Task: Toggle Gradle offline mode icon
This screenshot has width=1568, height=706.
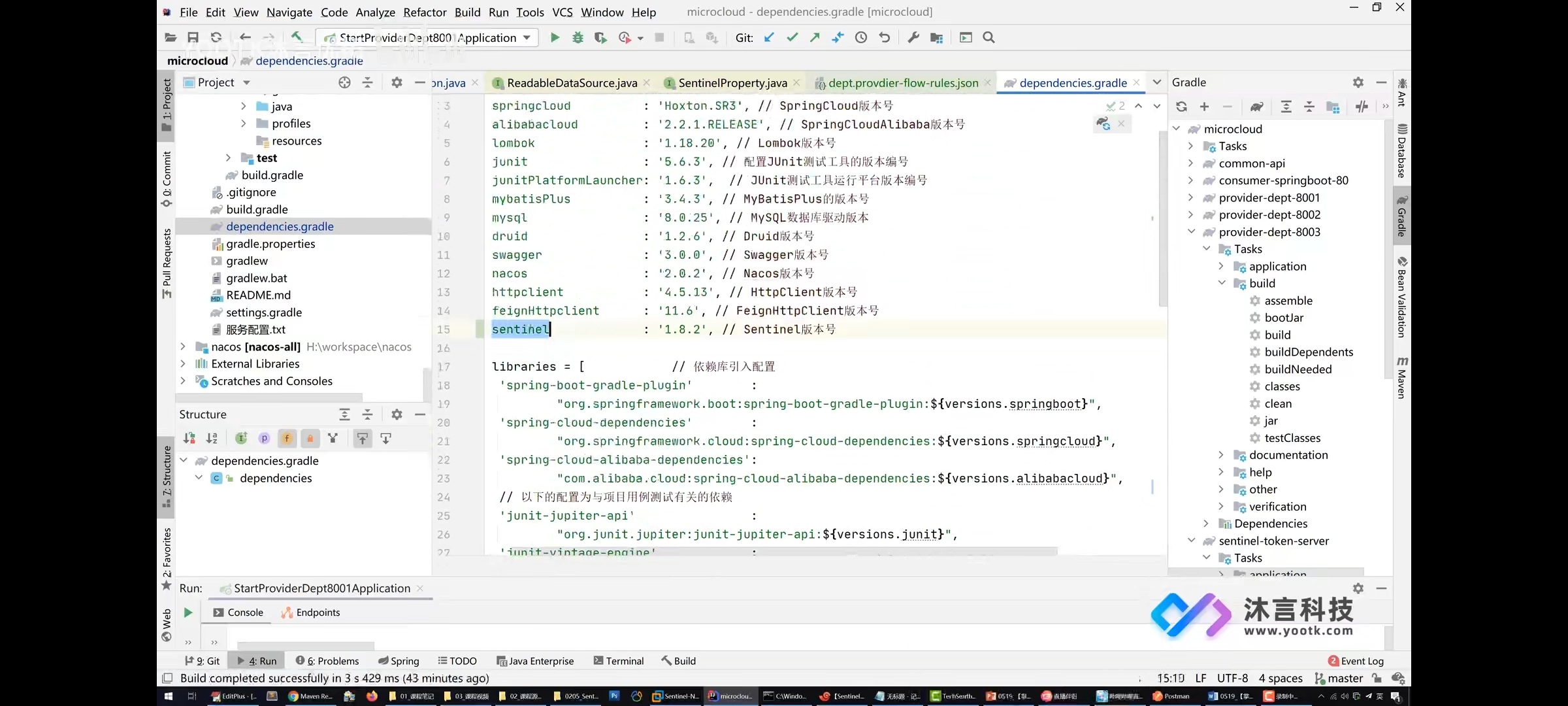Action: click(1362, 107)
